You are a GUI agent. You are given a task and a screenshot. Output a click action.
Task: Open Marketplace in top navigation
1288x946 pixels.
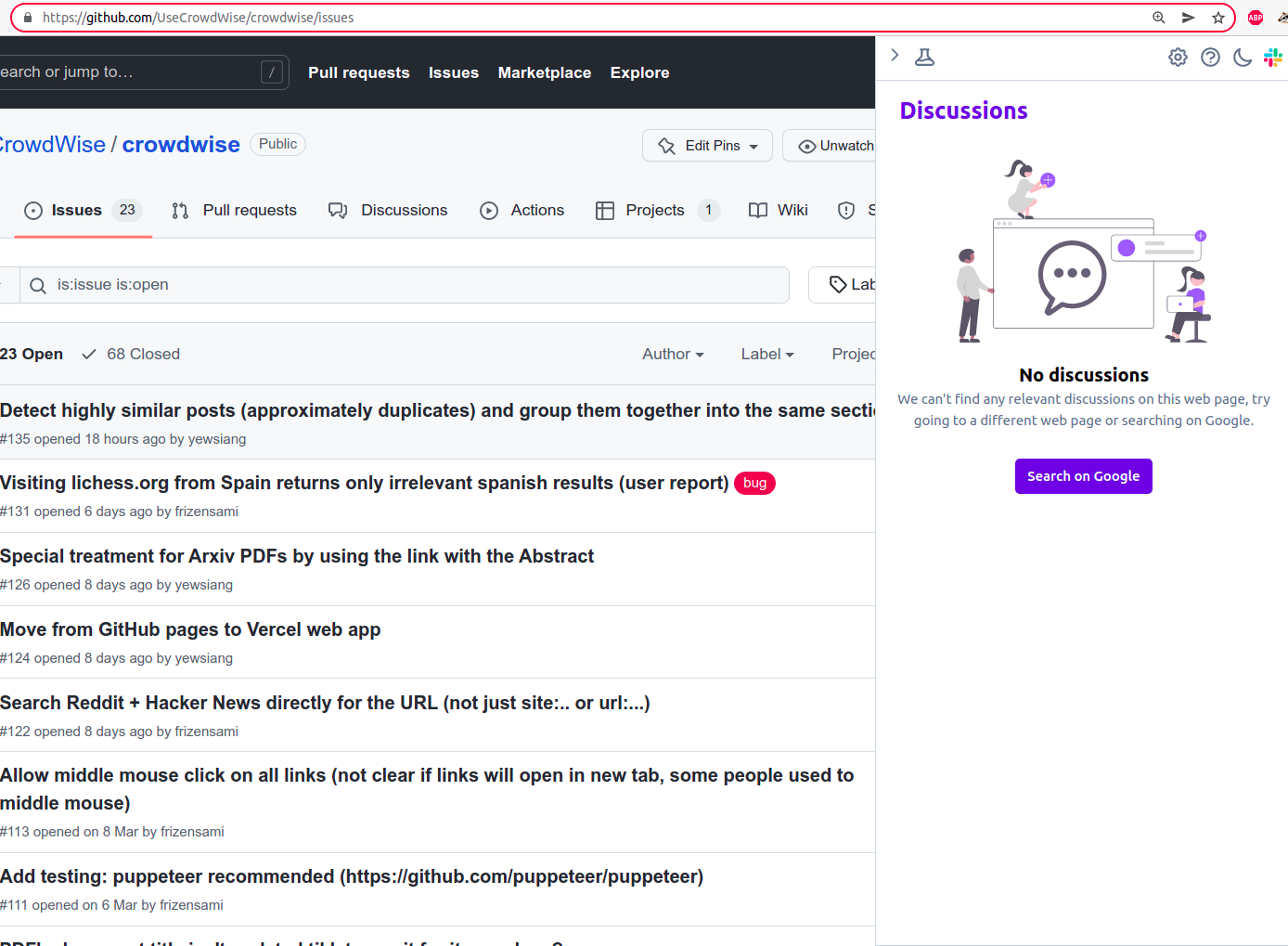[x=545, y=72]
